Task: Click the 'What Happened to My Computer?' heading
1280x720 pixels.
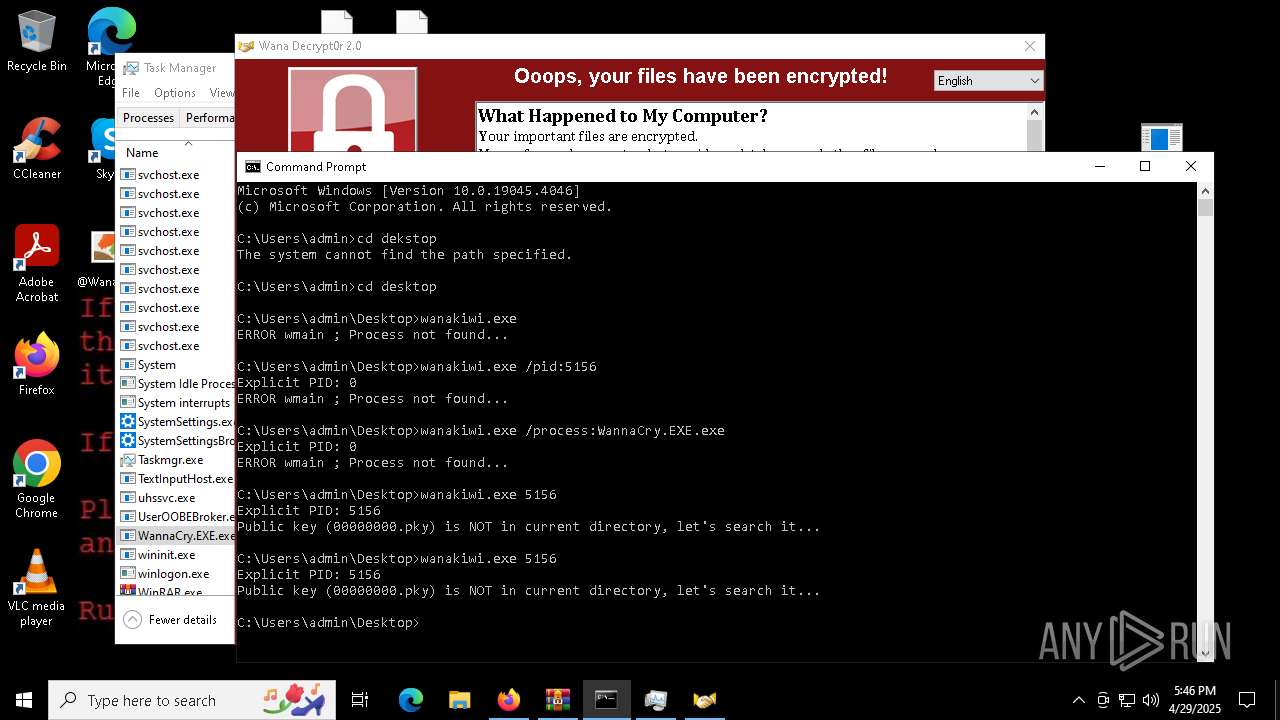Action: (x=623, y=116)
